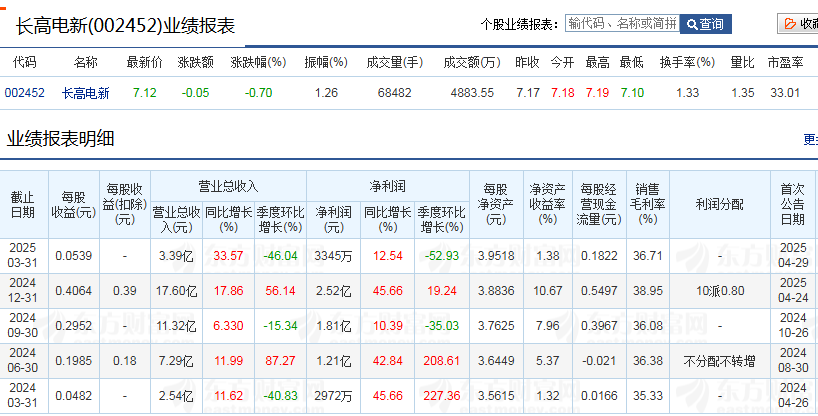Viewport: 818px width, 416px height.
Task: Click the 利润分配 column header
Action: click(719, 205)
